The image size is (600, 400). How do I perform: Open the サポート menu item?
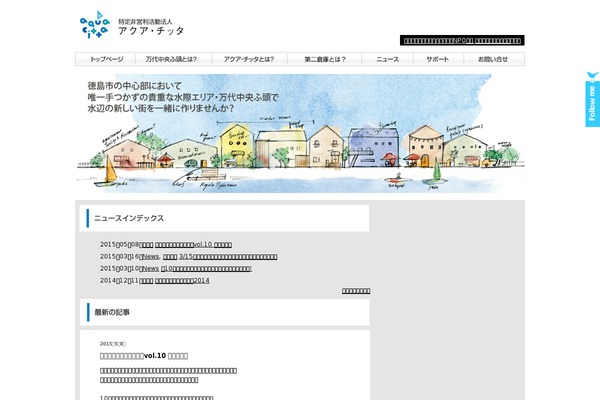[438, 59]
